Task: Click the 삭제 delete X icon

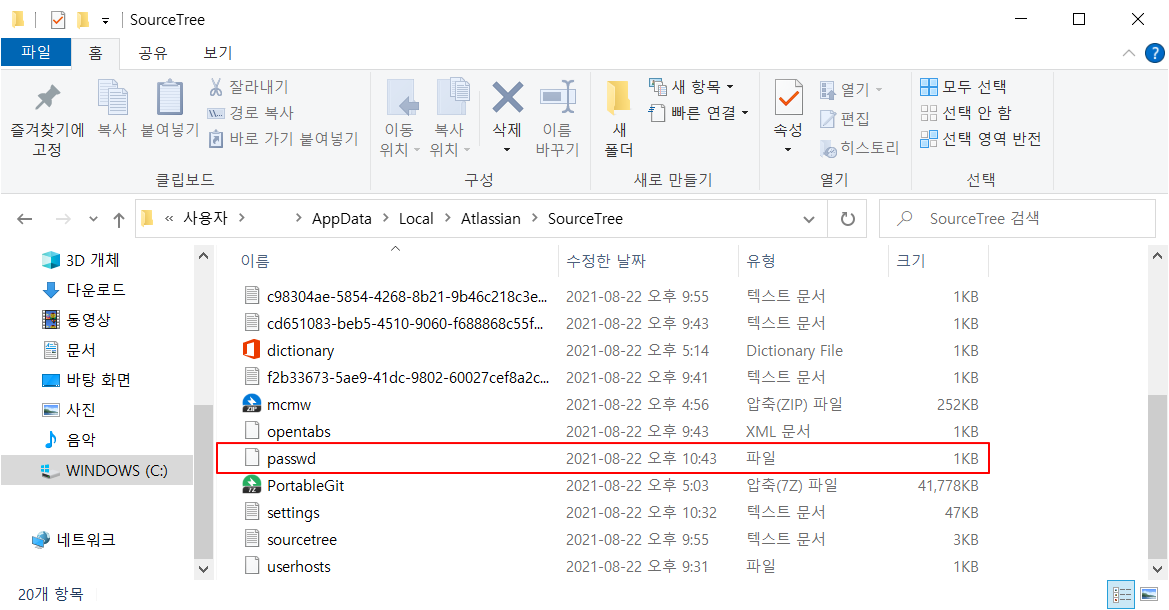Action: pos(507,97)
